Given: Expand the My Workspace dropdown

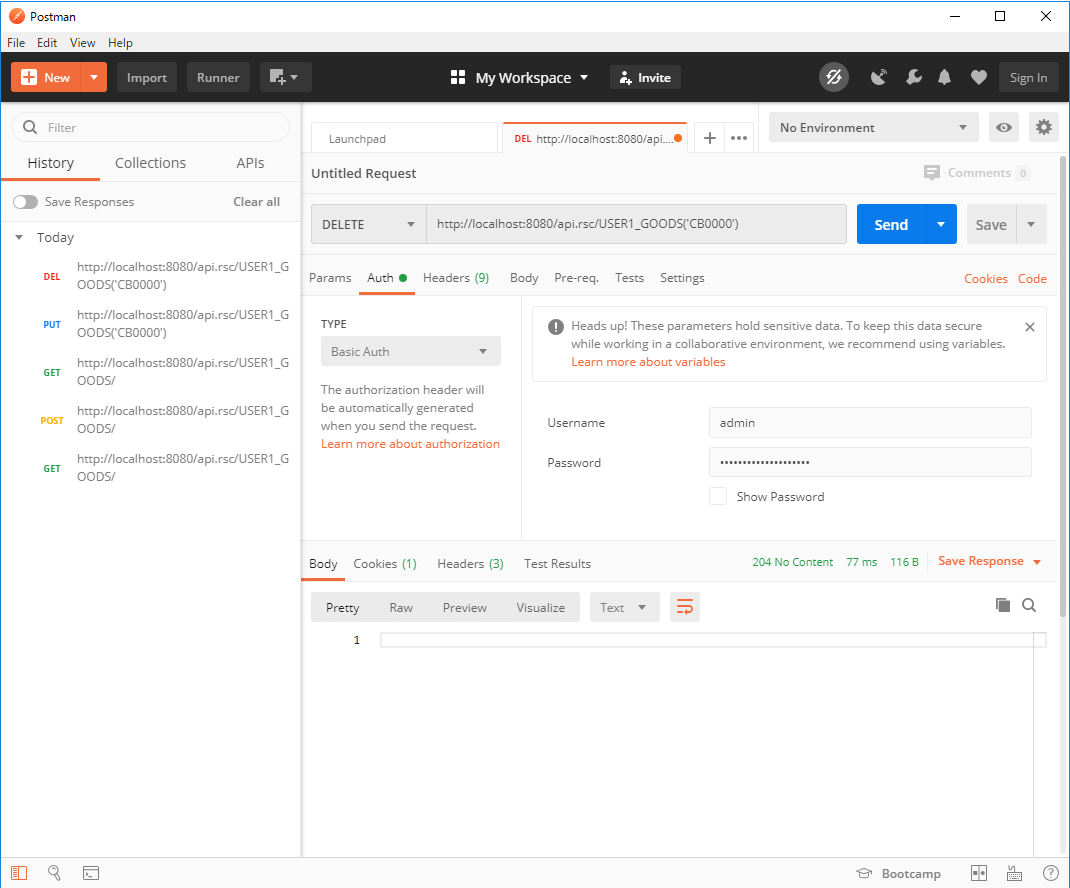Looking at the screenshot, I should [x=519, y=78].
